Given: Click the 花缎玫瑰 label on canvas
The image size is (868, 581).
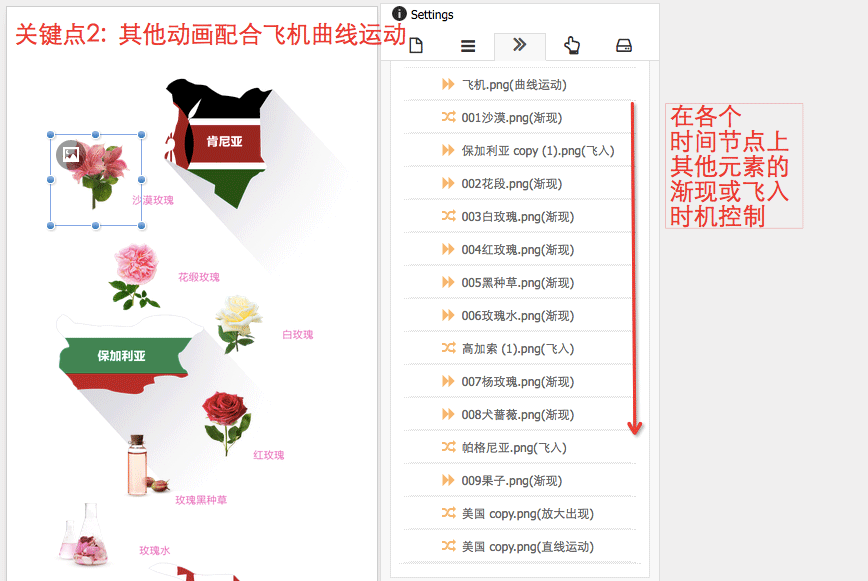Looking at the screenshot, I should tap(199, 277).
